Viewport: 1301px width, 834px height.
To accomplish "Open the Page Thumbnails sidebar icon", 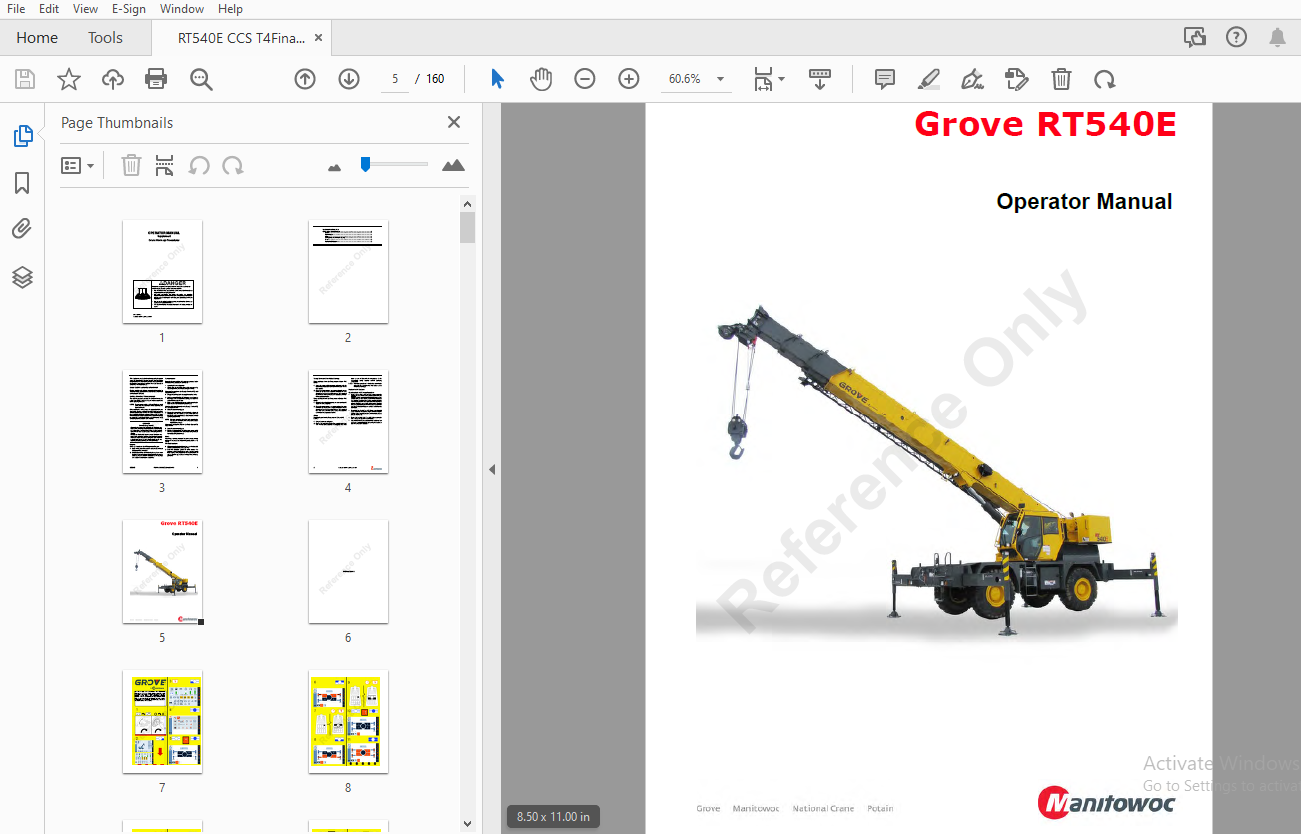I will click(x=23, y=136).
